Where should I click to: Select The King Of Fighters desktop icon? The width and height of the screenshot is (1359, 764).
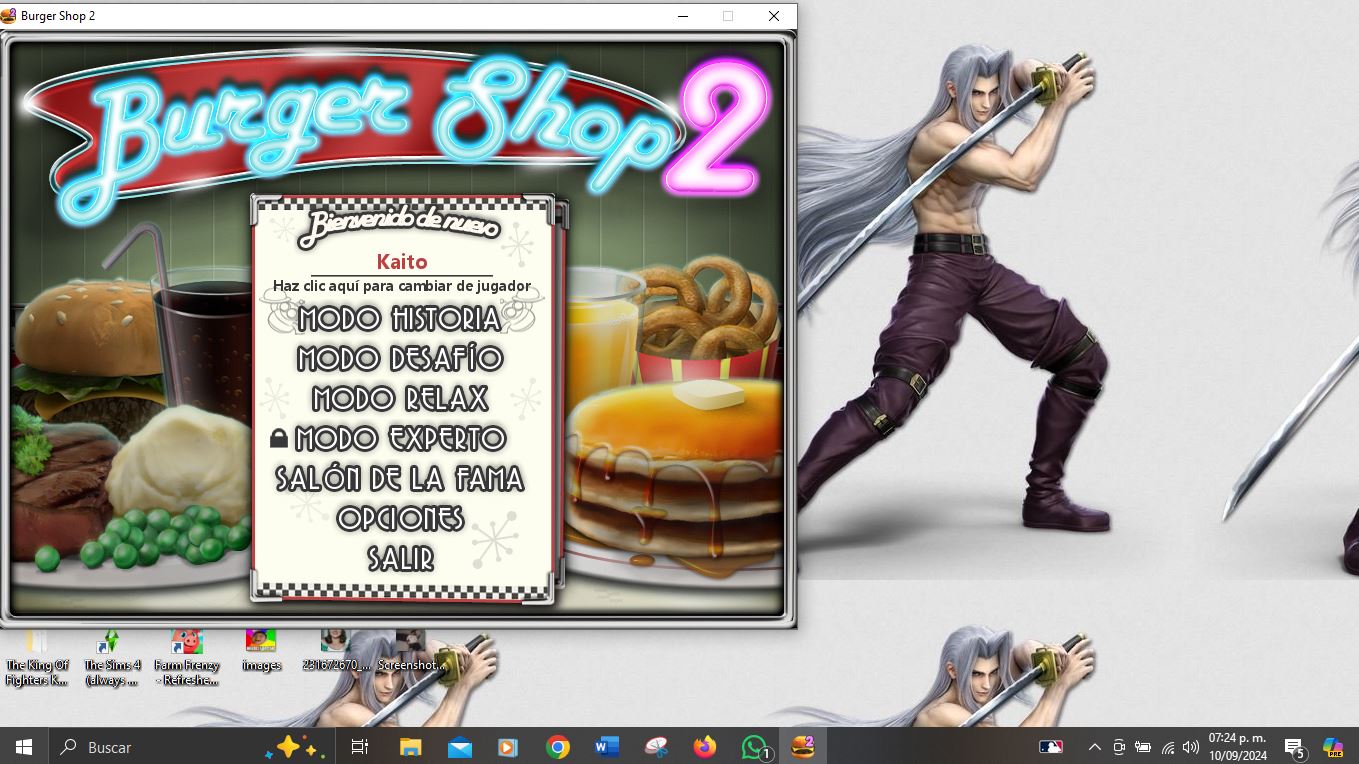[x=37, y=658]
